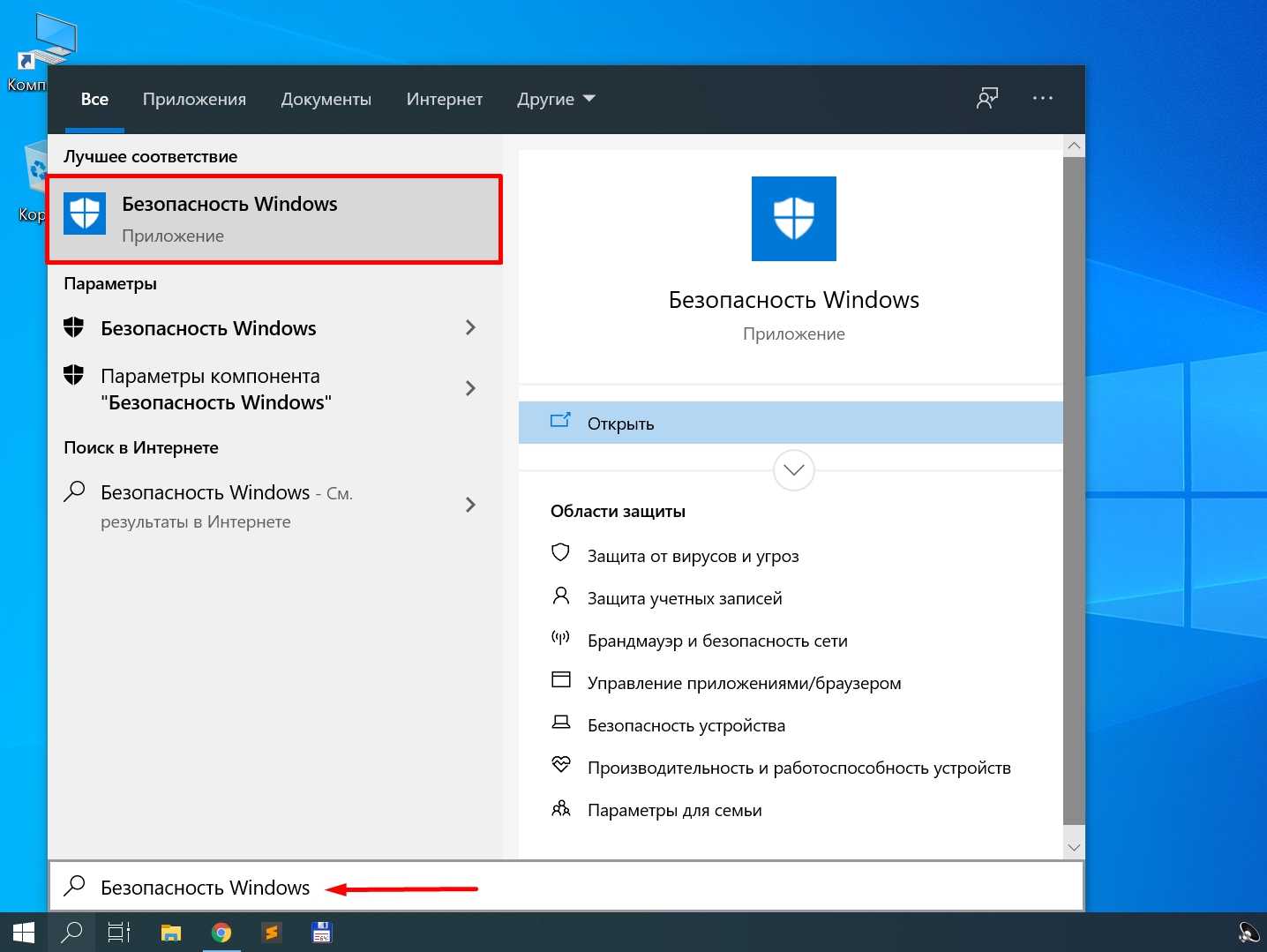Image resolution: width=1267 pixels, height=952 pixels.
Task: Open Брандмауэр и безопасность сети
Action: coord(717,641)
